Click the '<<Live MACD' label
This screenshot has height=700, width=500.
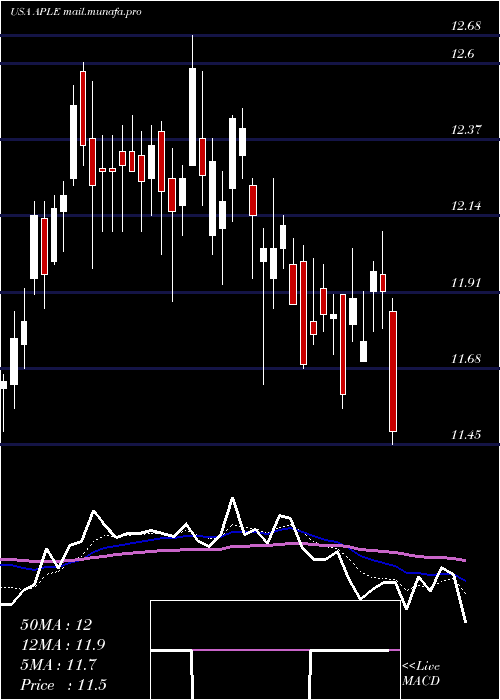pos(421,674)
